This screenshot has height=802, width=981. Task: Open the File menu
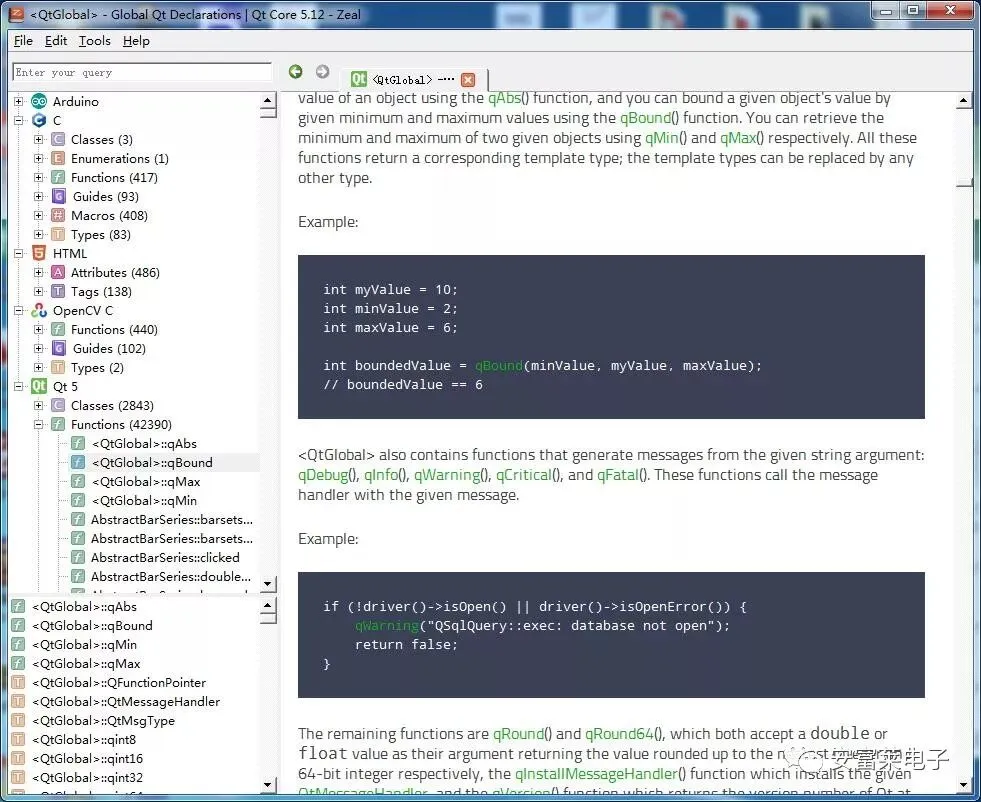coord(23,41)
